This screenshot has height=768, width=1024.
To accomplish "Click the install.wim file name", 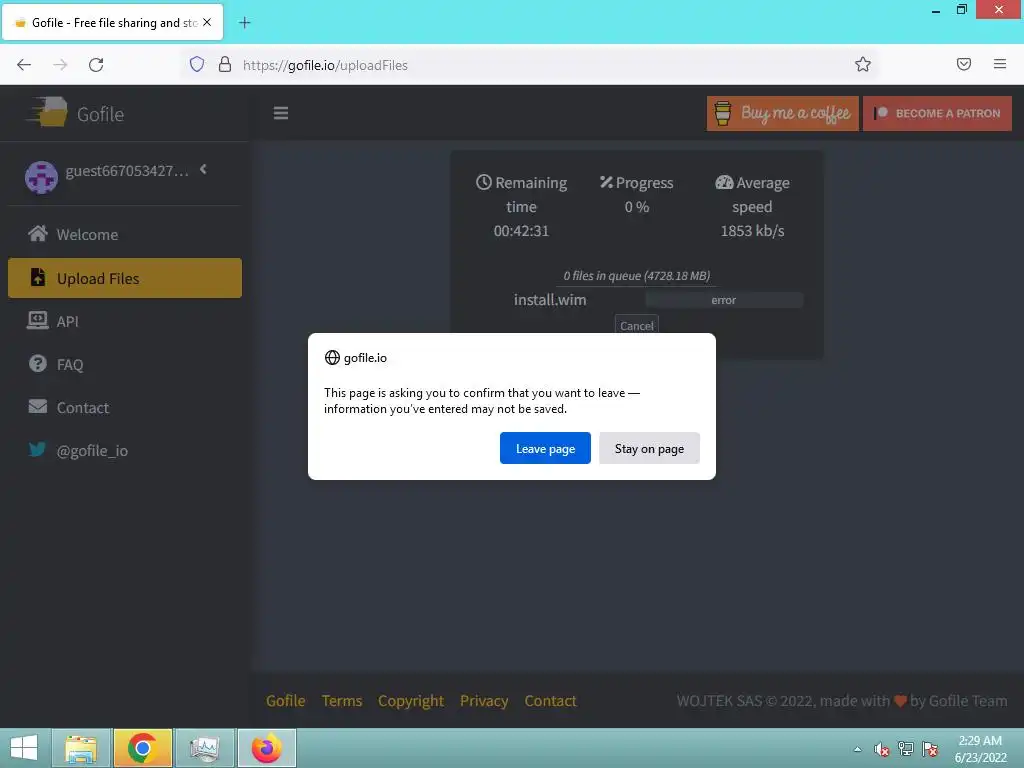I will 550,300.
